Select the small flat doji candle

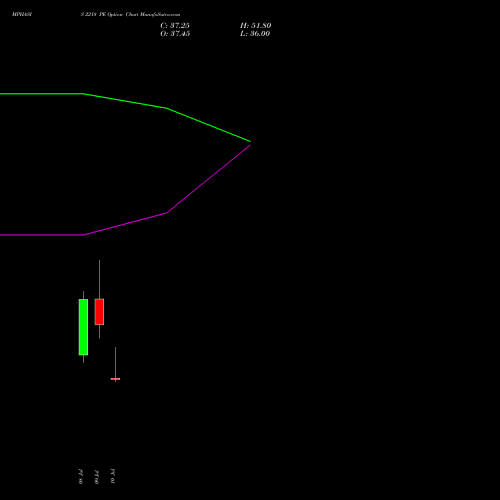coord(115,379)
